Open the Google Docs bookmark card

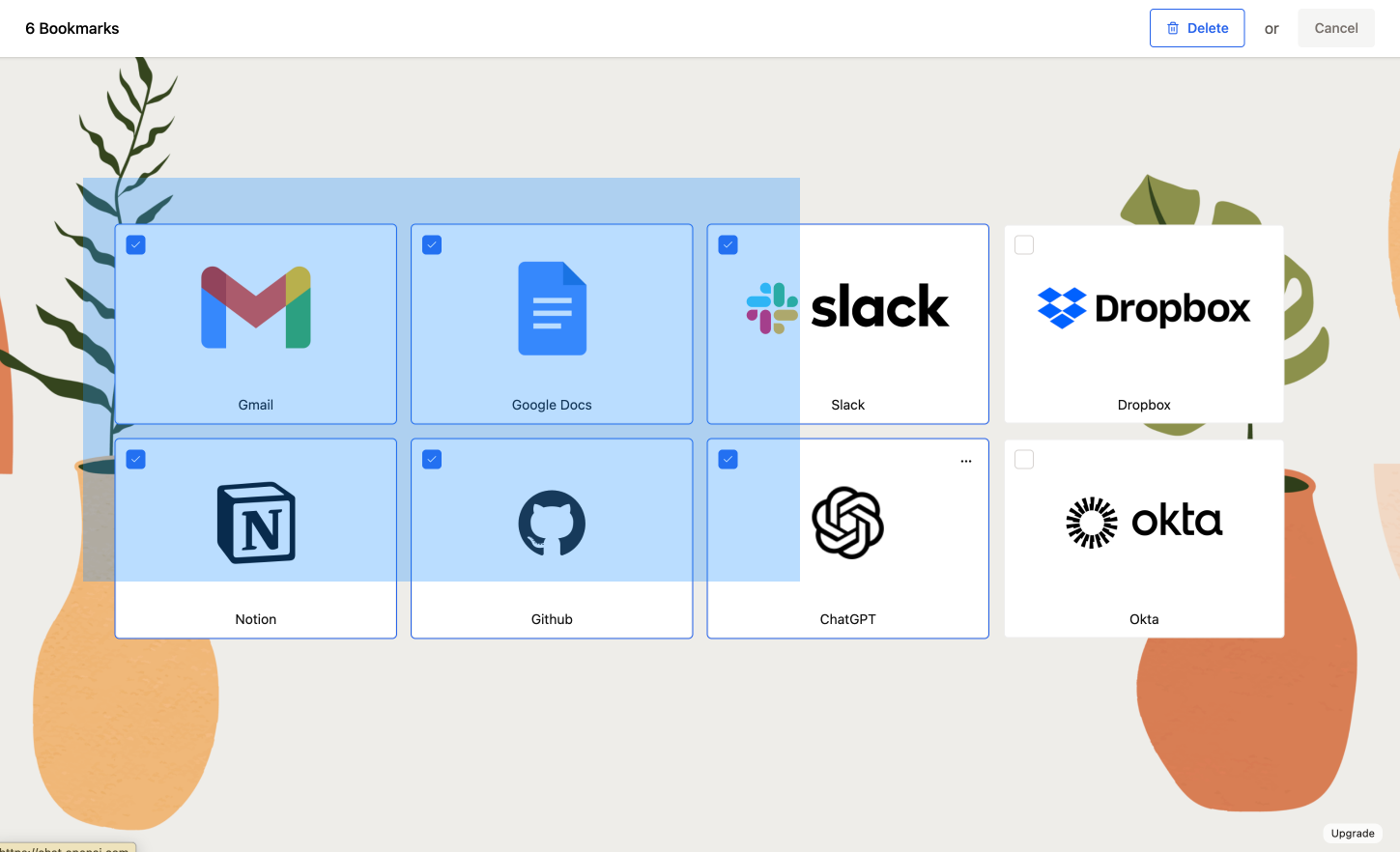point(551,324)
